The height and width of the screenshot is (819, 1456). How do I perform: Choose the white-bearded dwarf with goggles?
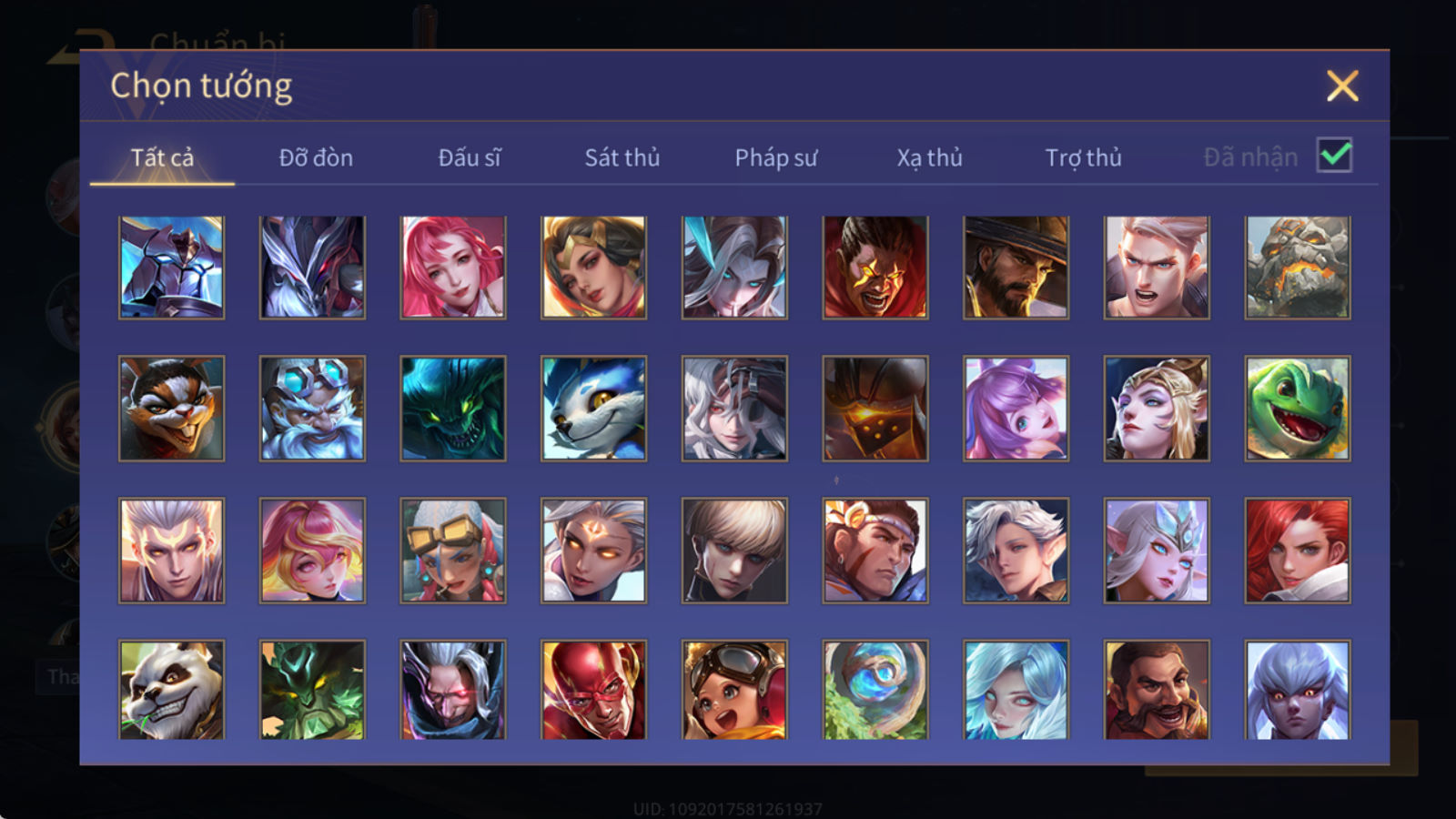point(312,409)
